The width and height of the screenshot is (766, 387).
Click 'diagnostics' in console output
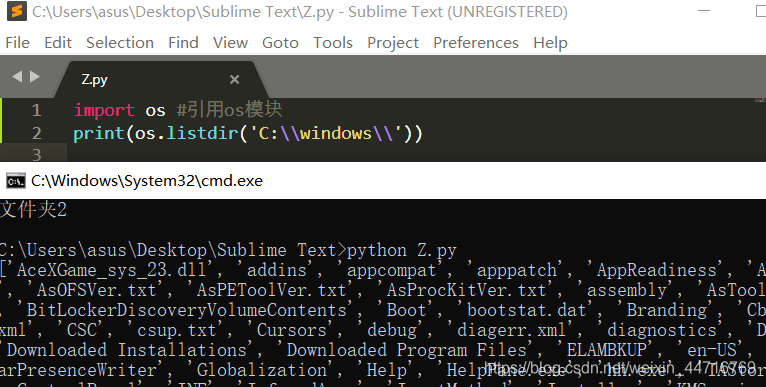click(661, 330)
